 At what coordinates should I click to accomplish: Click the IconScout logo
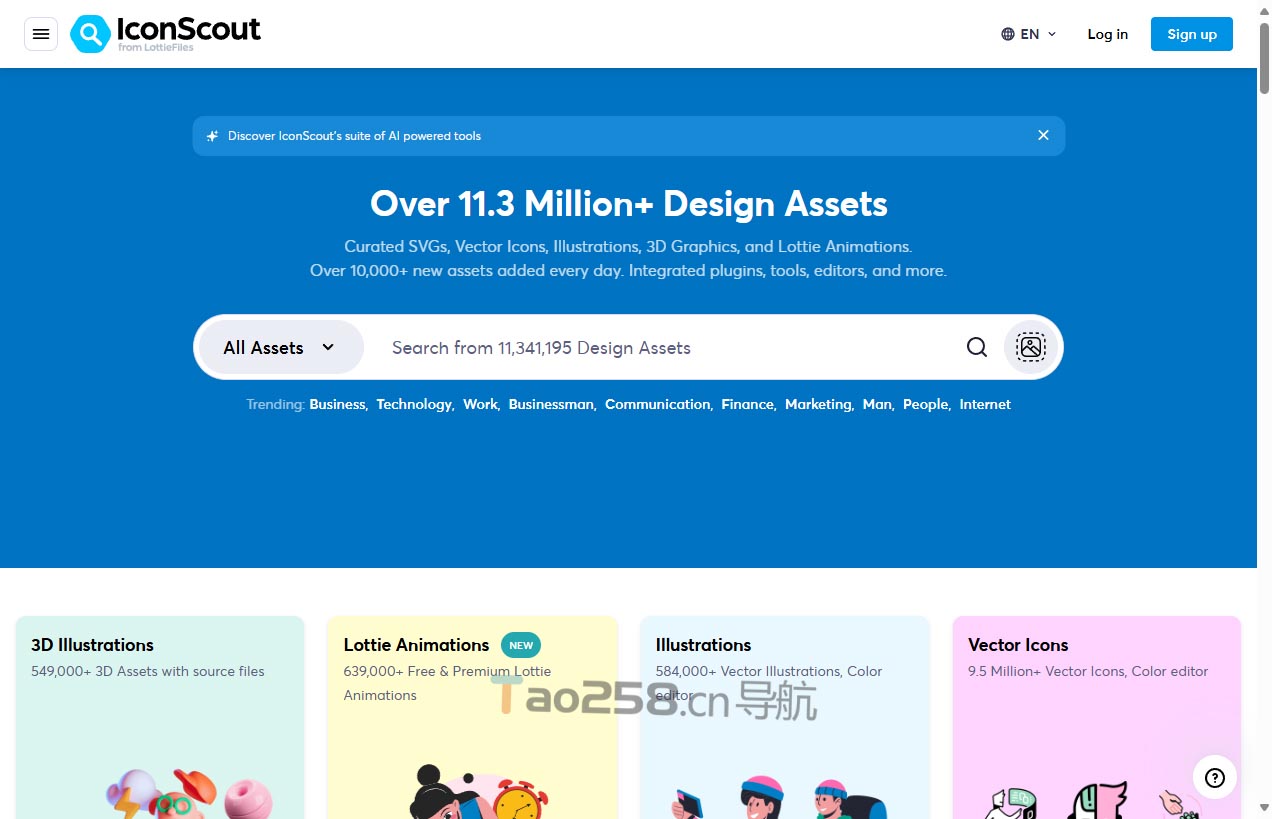pos(165,34)
